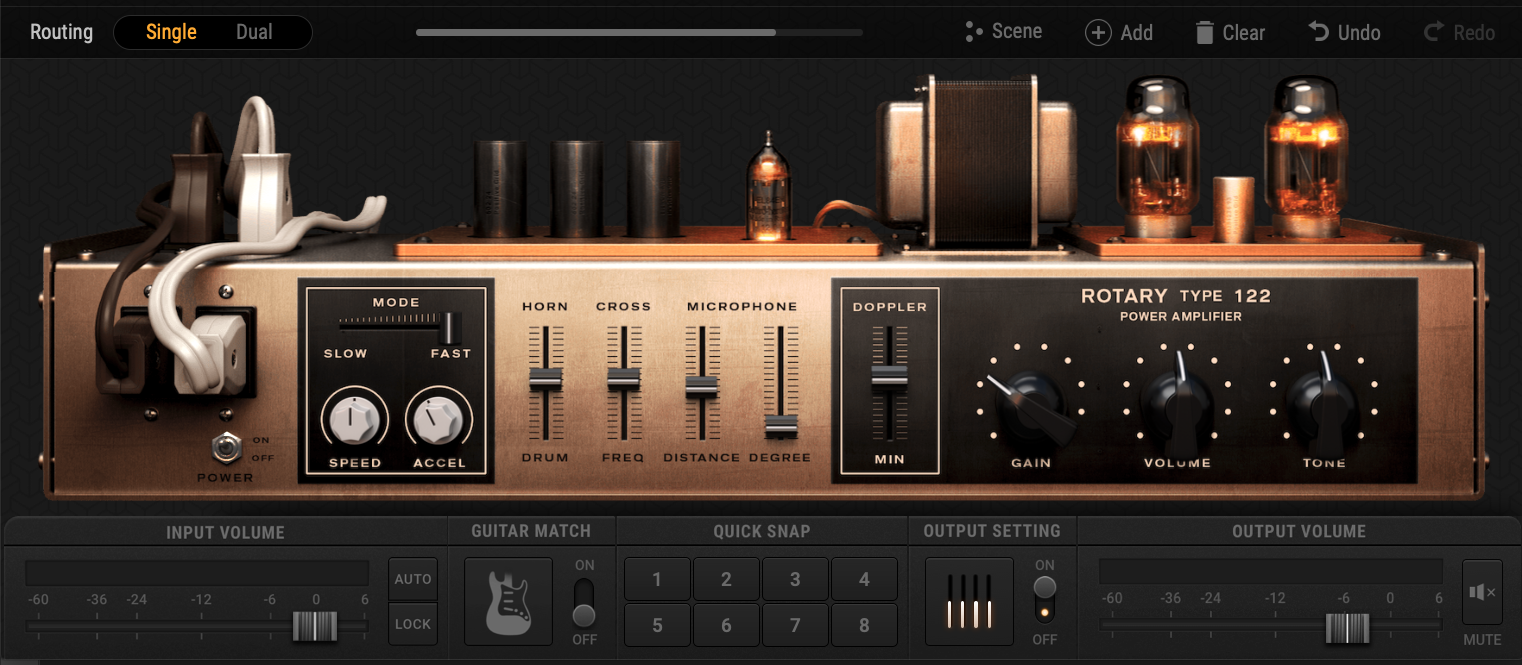
Task: Click the Add plus icon
Action: 1098,33
